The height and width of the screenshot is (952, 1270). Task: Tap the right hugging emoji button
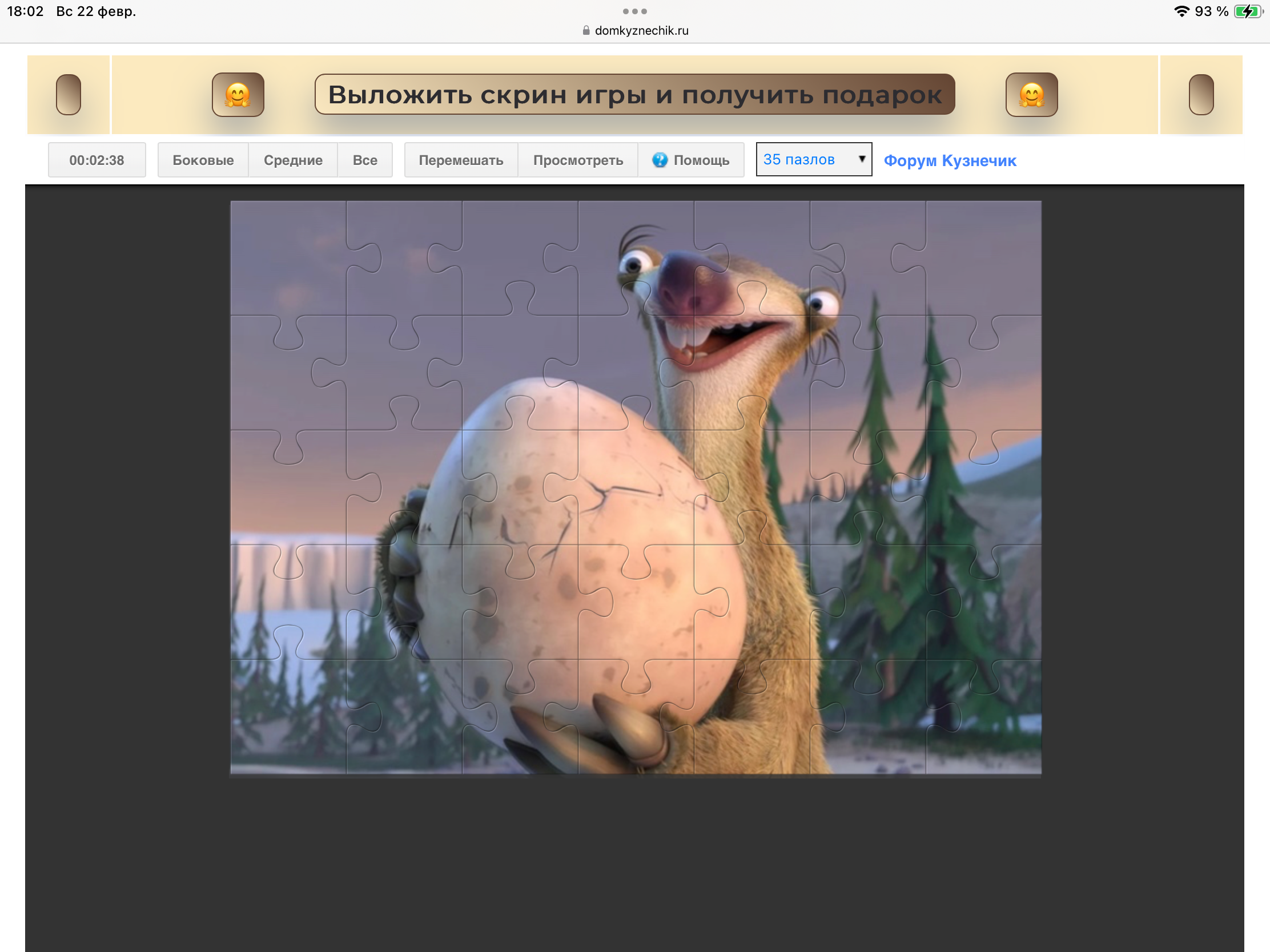pos(1031,95)
